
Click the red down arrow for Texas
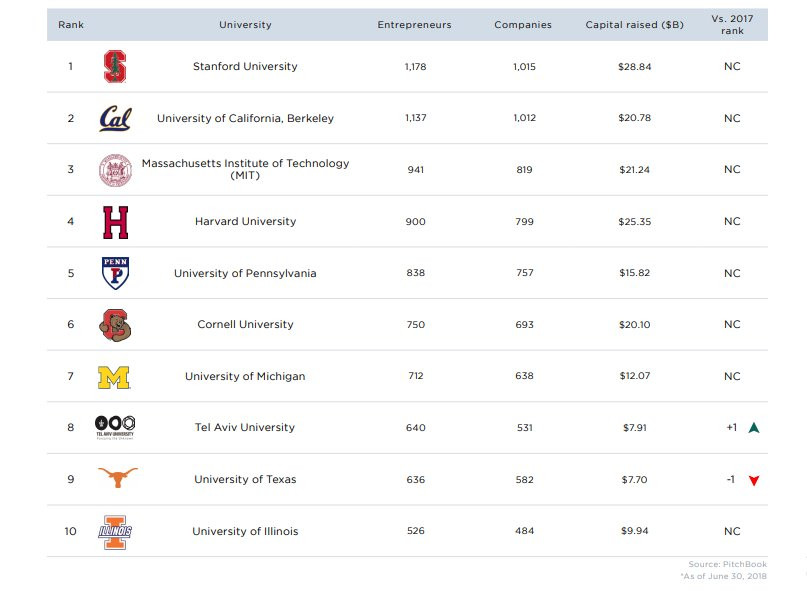(754, 480)
